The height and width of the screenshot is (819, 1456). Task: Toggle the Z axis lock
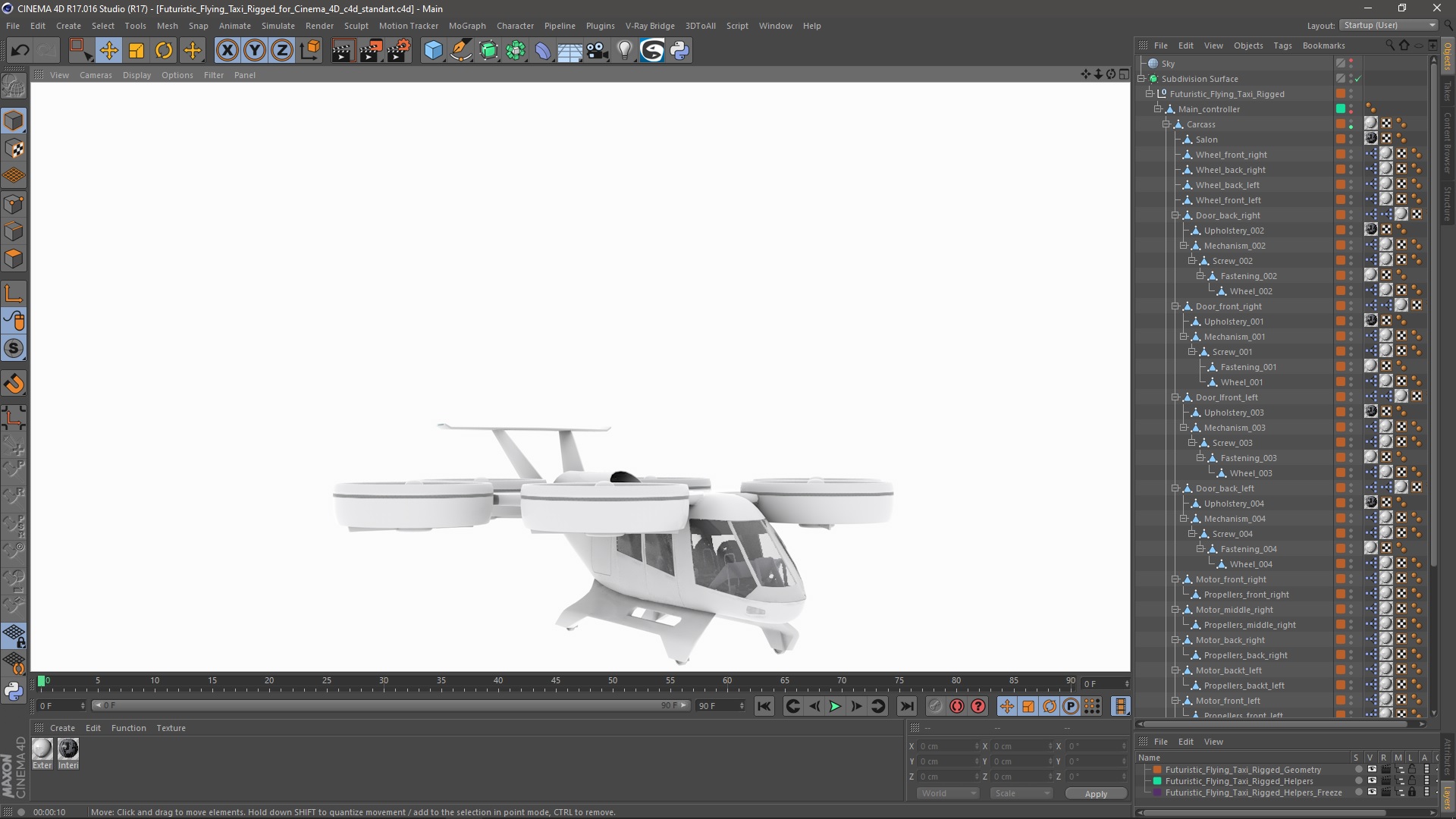click(282, 51)
